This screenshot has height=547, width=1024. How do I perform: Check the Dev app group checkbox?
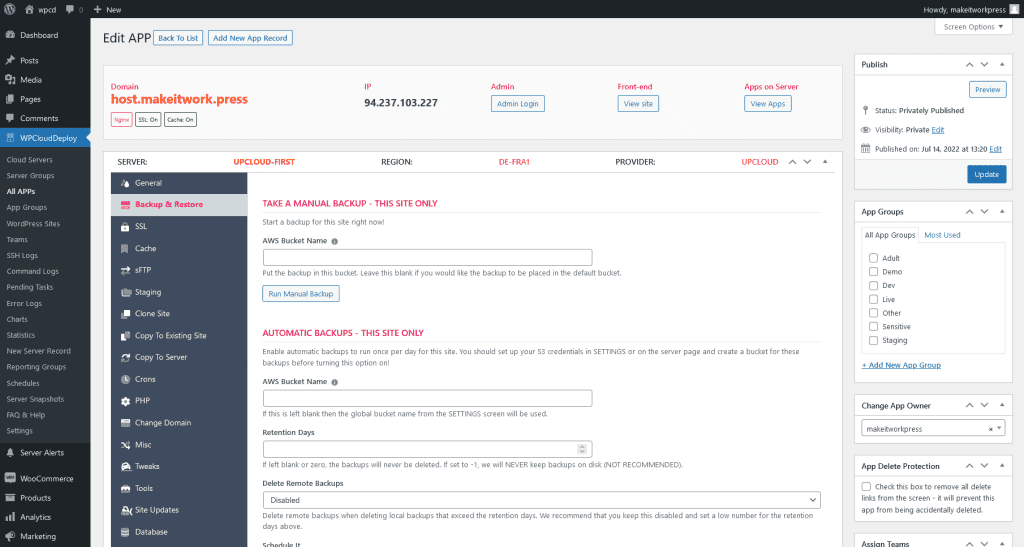pyautogui.click(x=873, y=285)
